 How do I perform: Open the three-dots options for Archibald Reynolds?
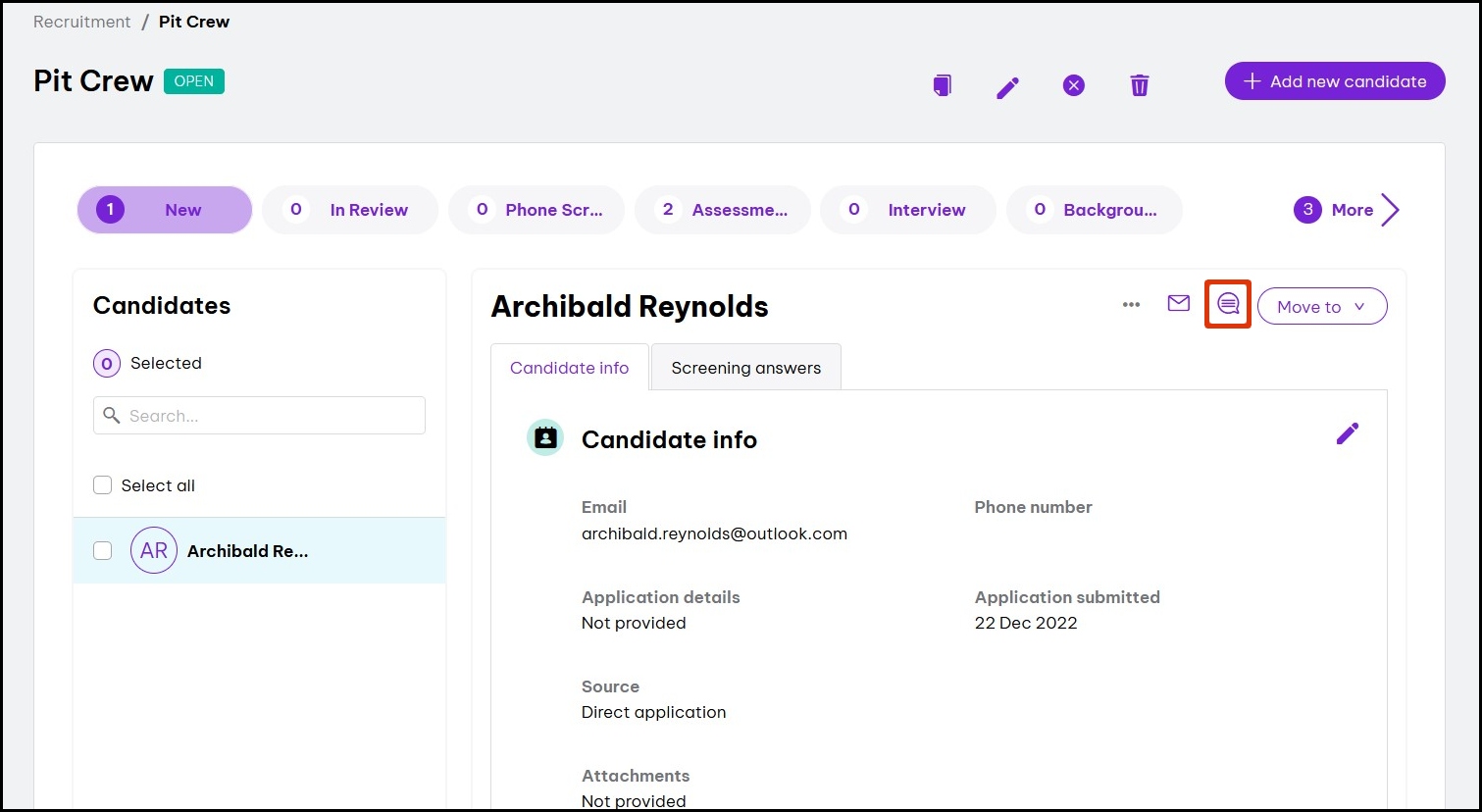pos(1131,305)
